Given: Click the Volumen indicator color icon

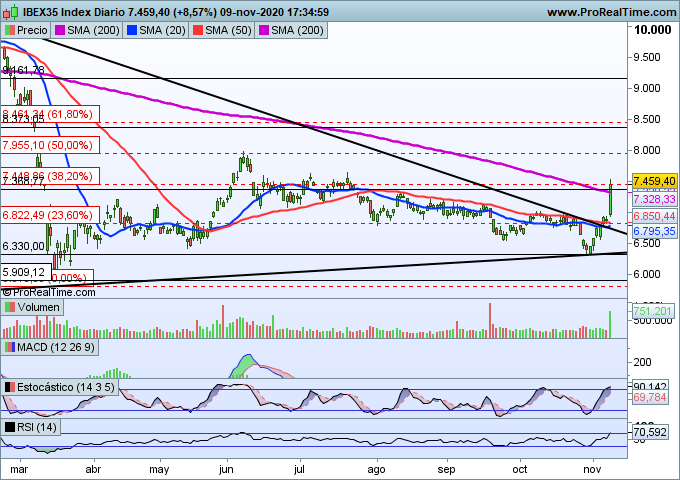Looking at the screenshot, I should tap(10, 308).
